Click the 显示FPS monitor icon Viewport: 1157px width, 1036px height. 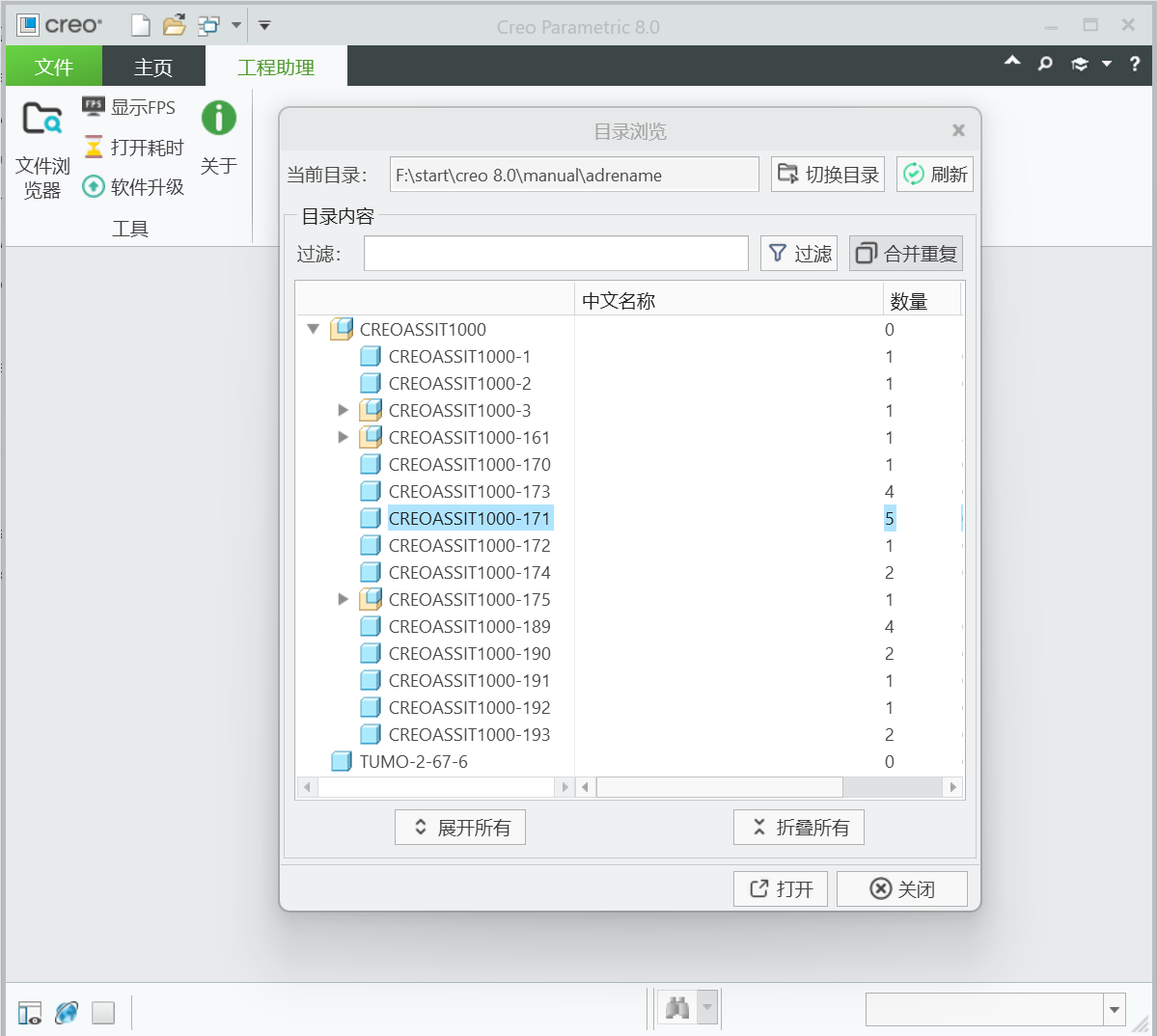pos(94,106)
